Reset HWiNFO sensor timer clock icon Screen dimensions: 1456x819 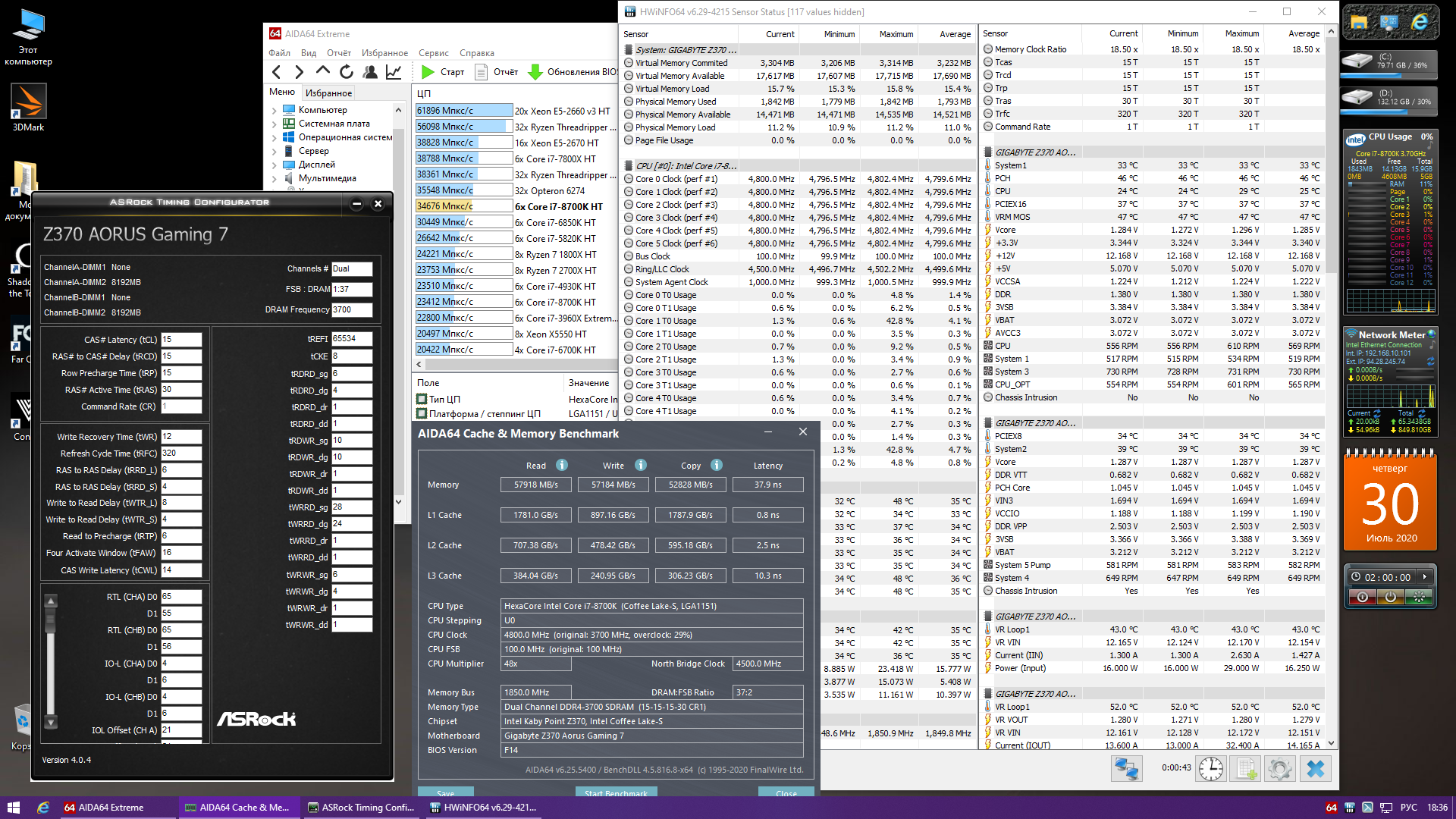coord(1211,769)
